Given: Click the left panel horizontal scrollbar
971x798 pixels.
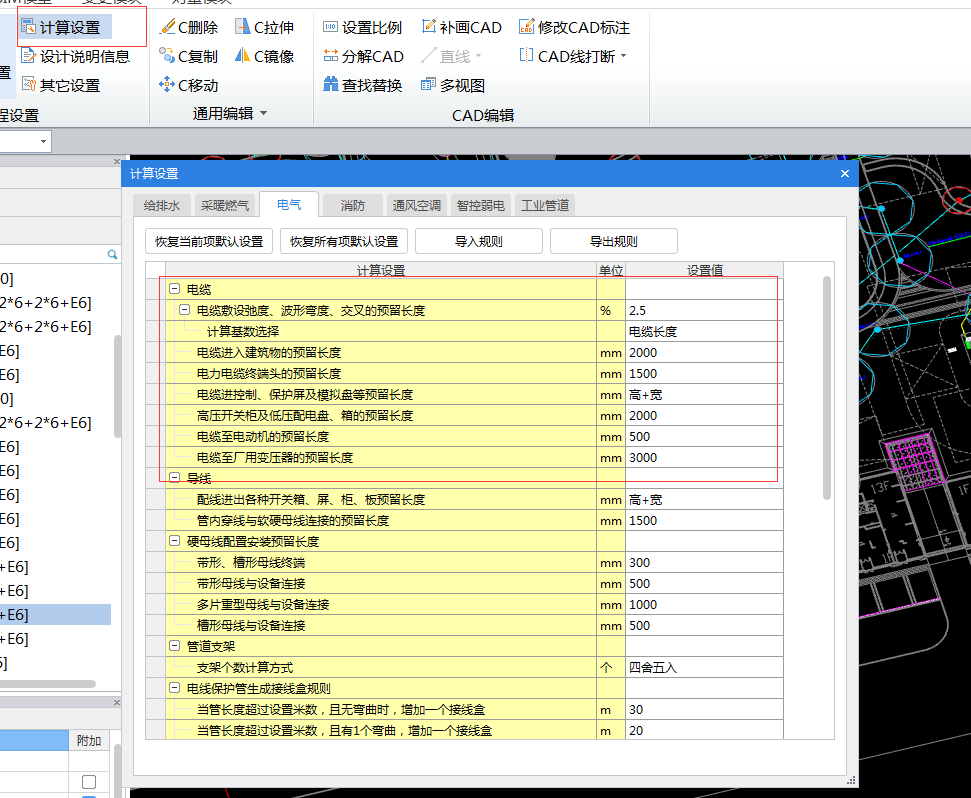Looking at the screenshot, I should 48,684.
